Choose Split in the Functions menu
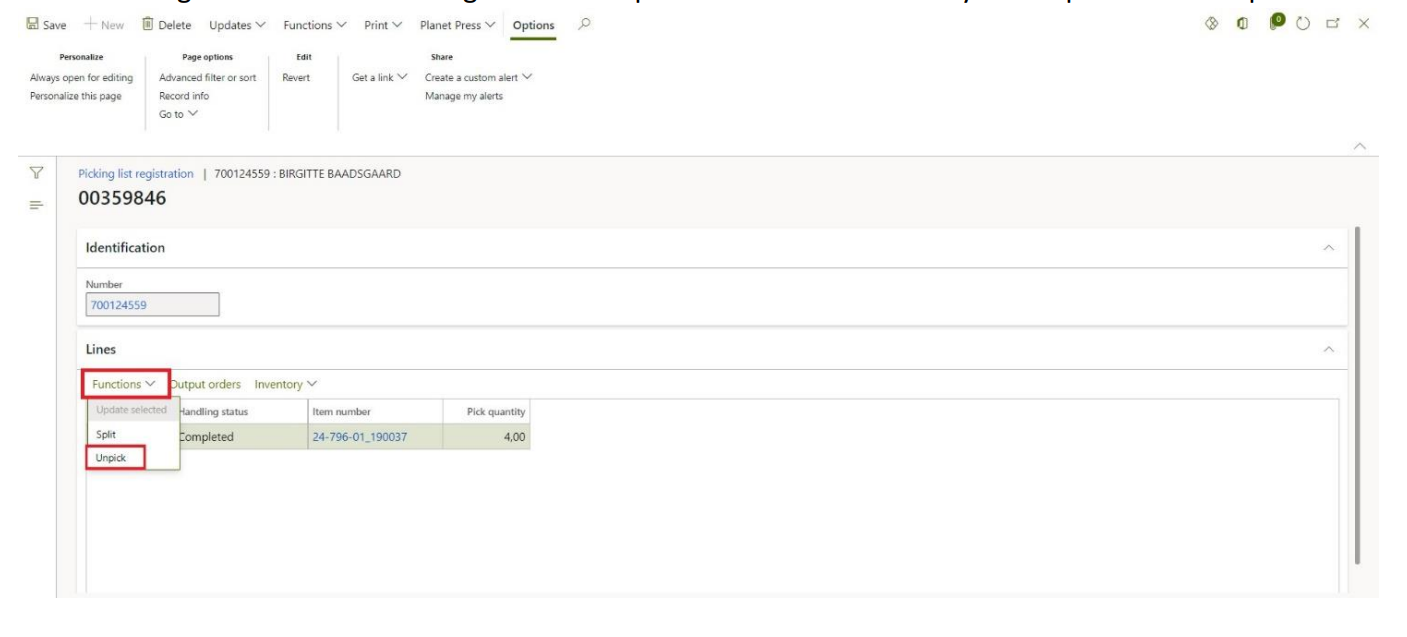Image resolution: width=1407 pixels, height=637 pixels. pyautogui.click(x=106, y=435)
